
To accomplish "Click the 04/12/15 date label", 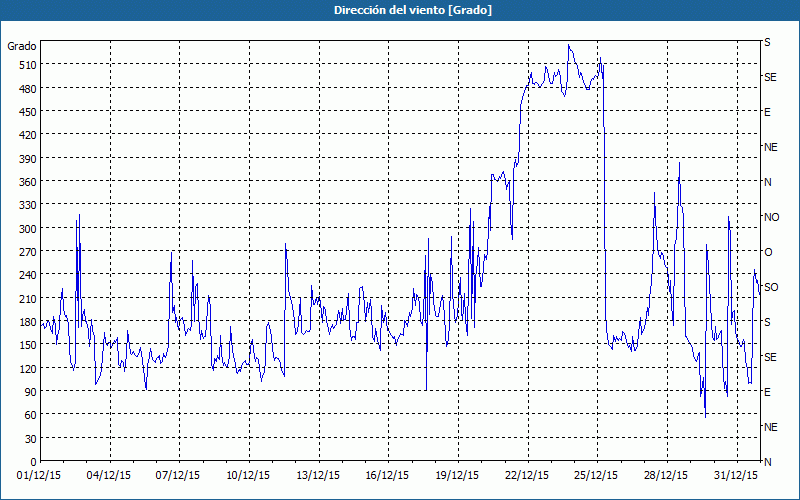I will (x=109, y=476).
